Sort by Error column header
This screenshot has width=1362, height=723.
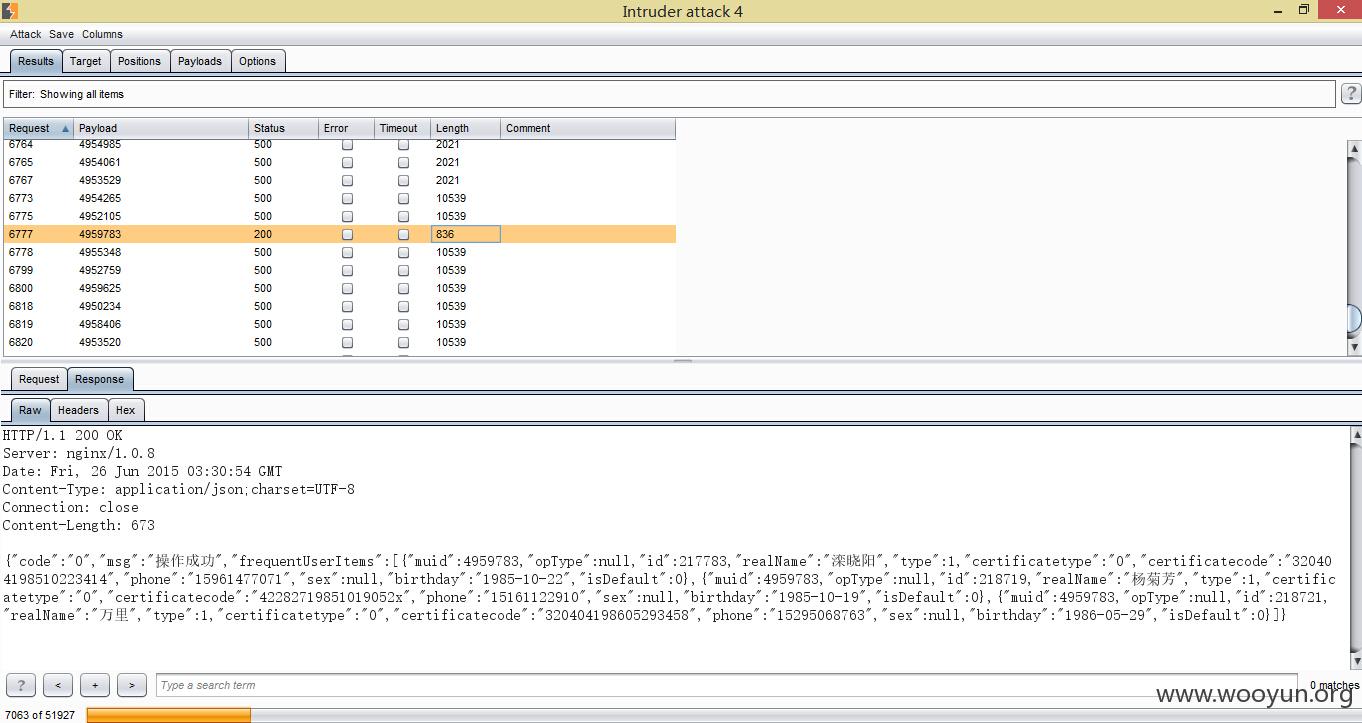pyautogui.click(x=346, y=128)
